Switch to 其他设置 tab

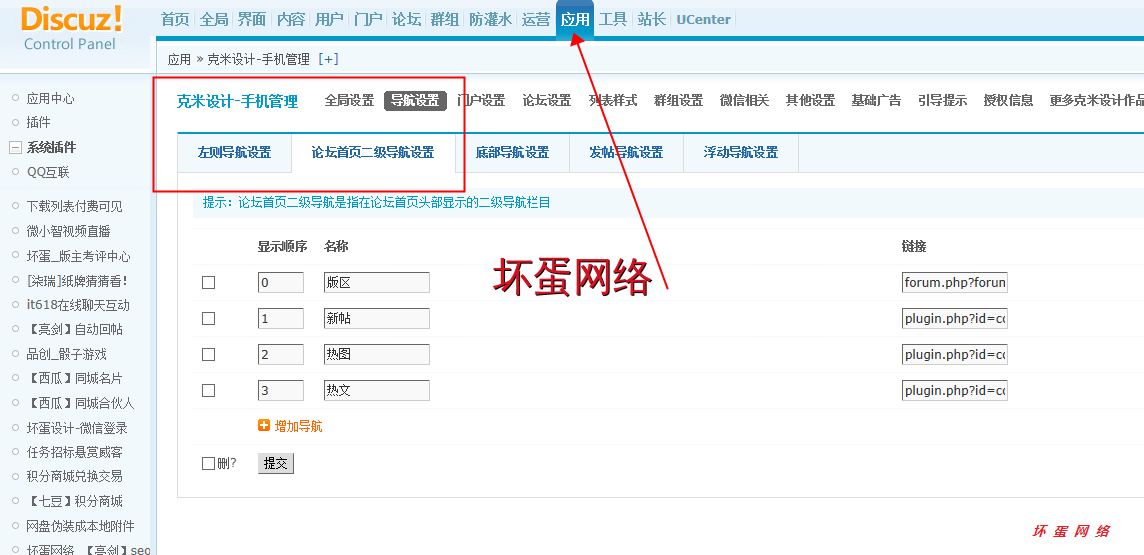point(811,101)
